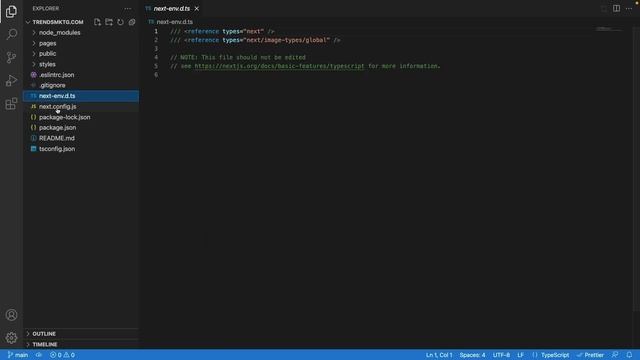This screenshot has width=640, height=360.
Task: Collapse all folders in Explorer
Action: click(x=132, y=22)
